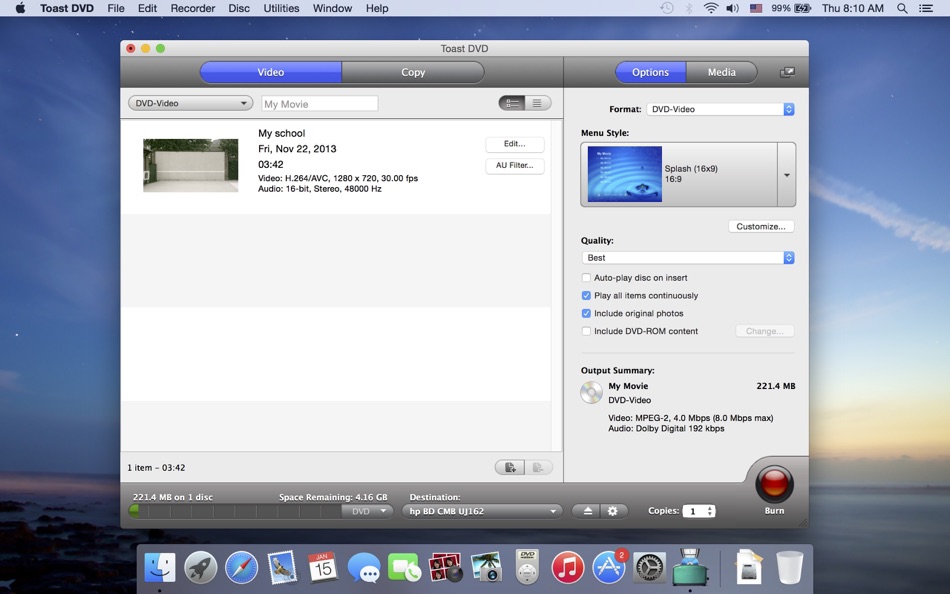Open the Utilities menu
The width and height of the screenshot is (950, 594).
pos(281,8)
